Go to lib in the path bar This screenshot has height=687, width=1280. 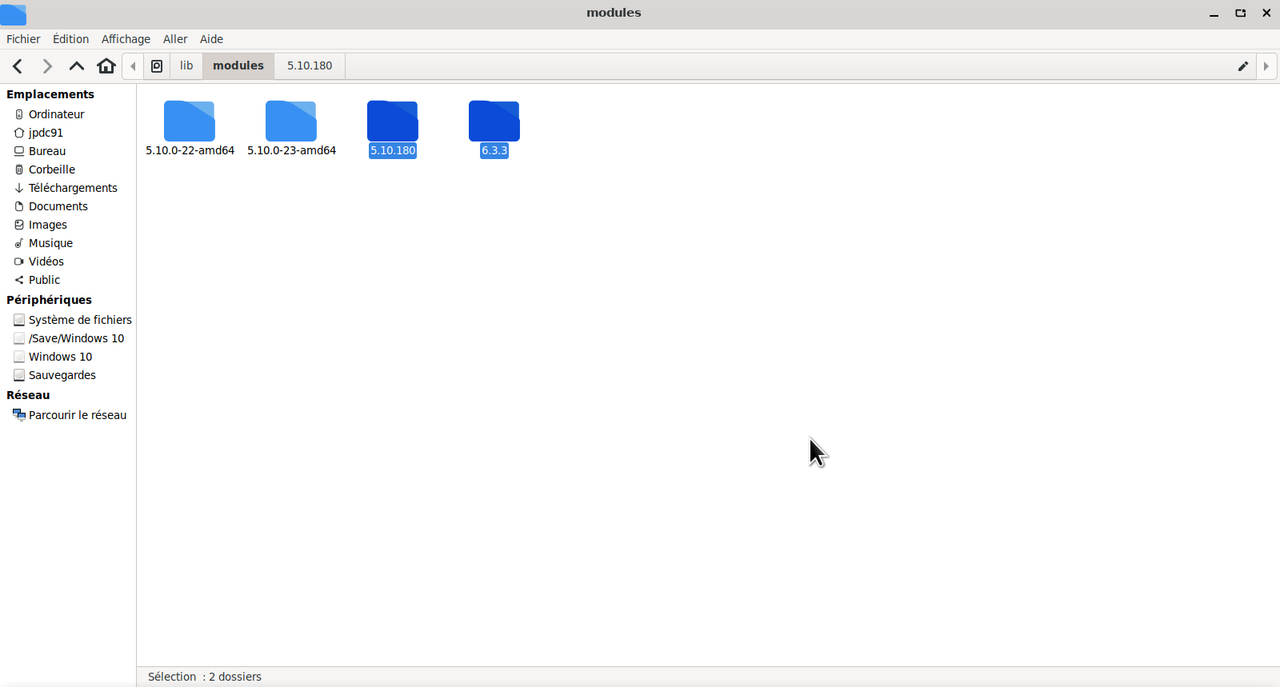(x=186, y=66)
